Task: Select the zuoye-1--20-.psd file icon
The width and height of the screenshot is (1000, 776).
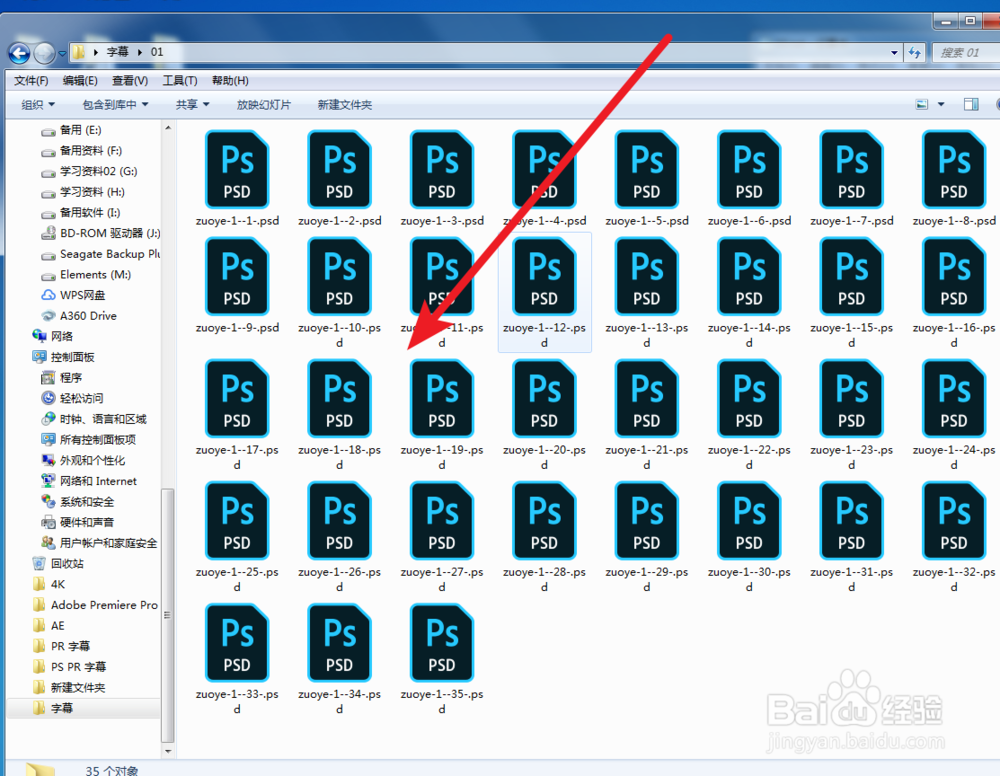Action: [x=545, y=399]
